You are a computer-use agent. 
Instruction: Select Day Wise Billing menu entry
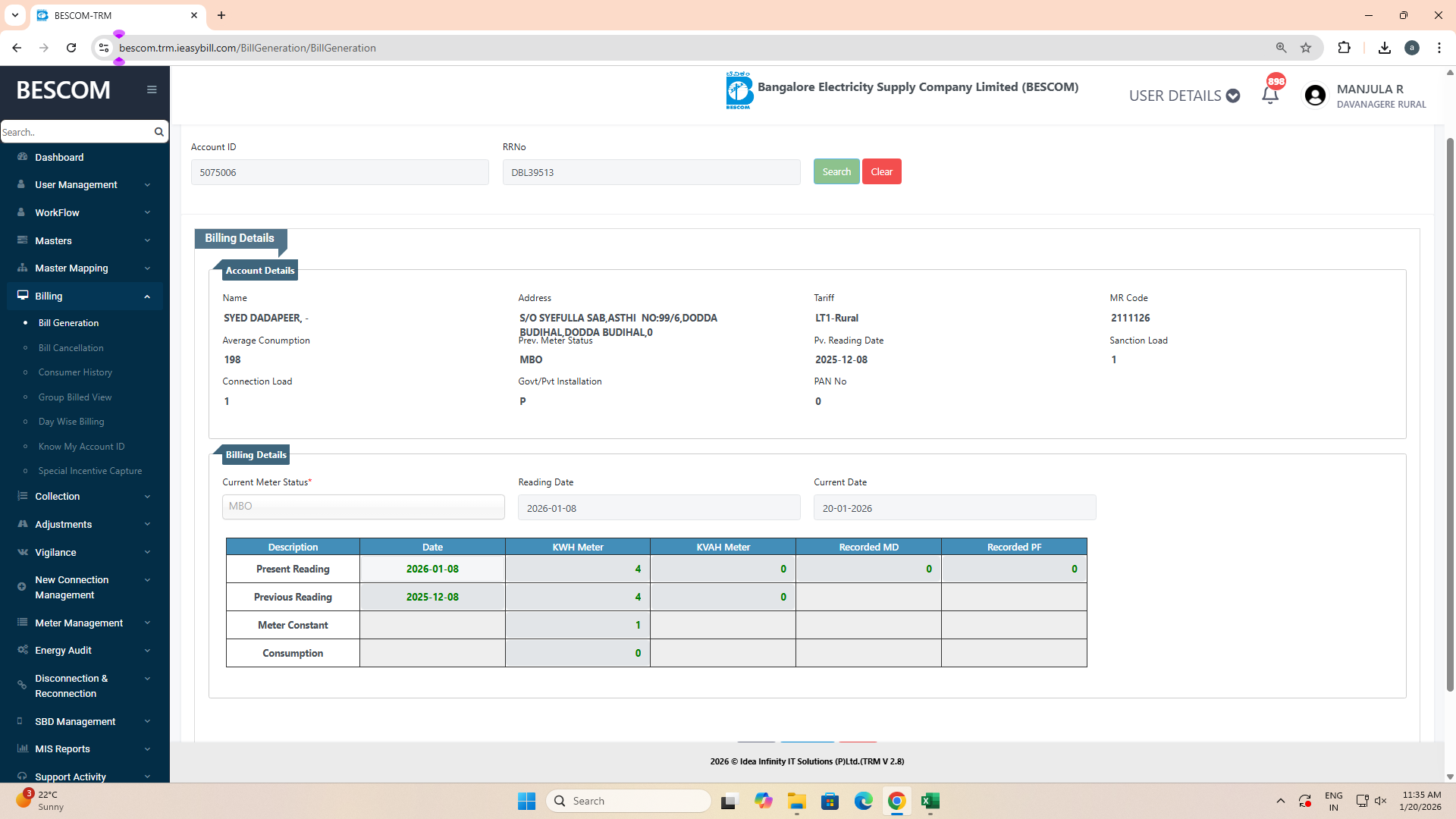click(71, 422)
